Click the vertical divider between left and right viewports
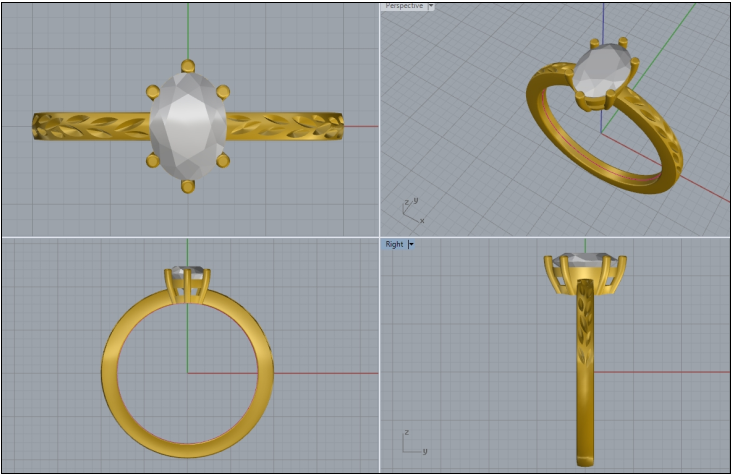The width and height of the screenshot is (734, 476). (x=380, y=120)
